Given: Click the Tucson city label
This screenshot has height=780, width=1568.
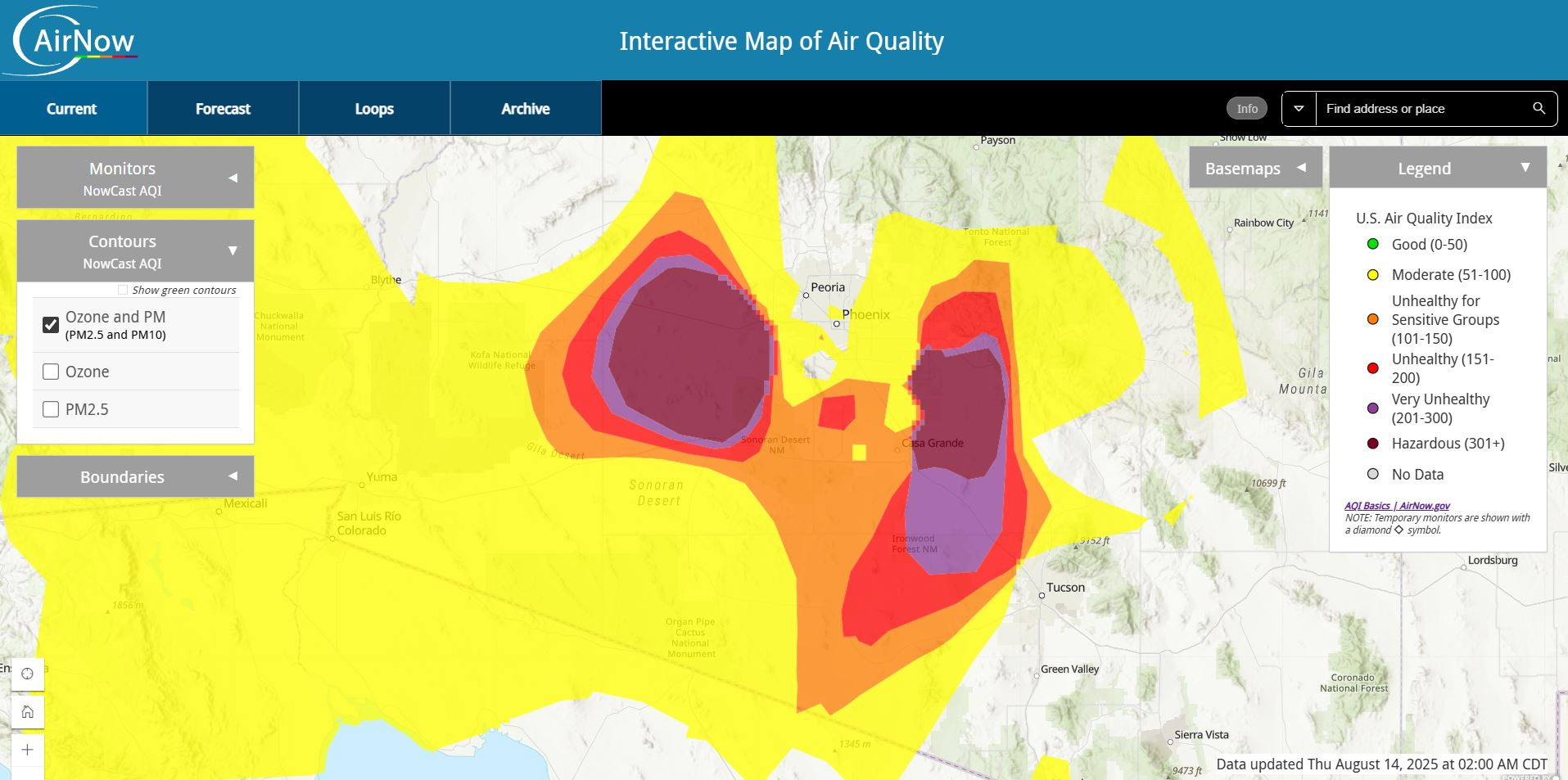Looking at the screenshot, I should (x=1065, y=588).
